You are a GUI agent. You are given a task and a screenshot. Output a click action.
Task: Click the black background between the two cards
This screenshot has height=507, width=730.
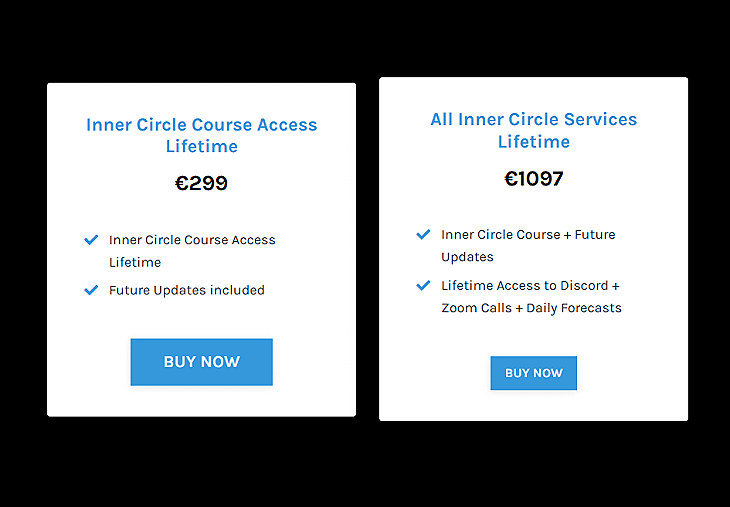(367, 250)
